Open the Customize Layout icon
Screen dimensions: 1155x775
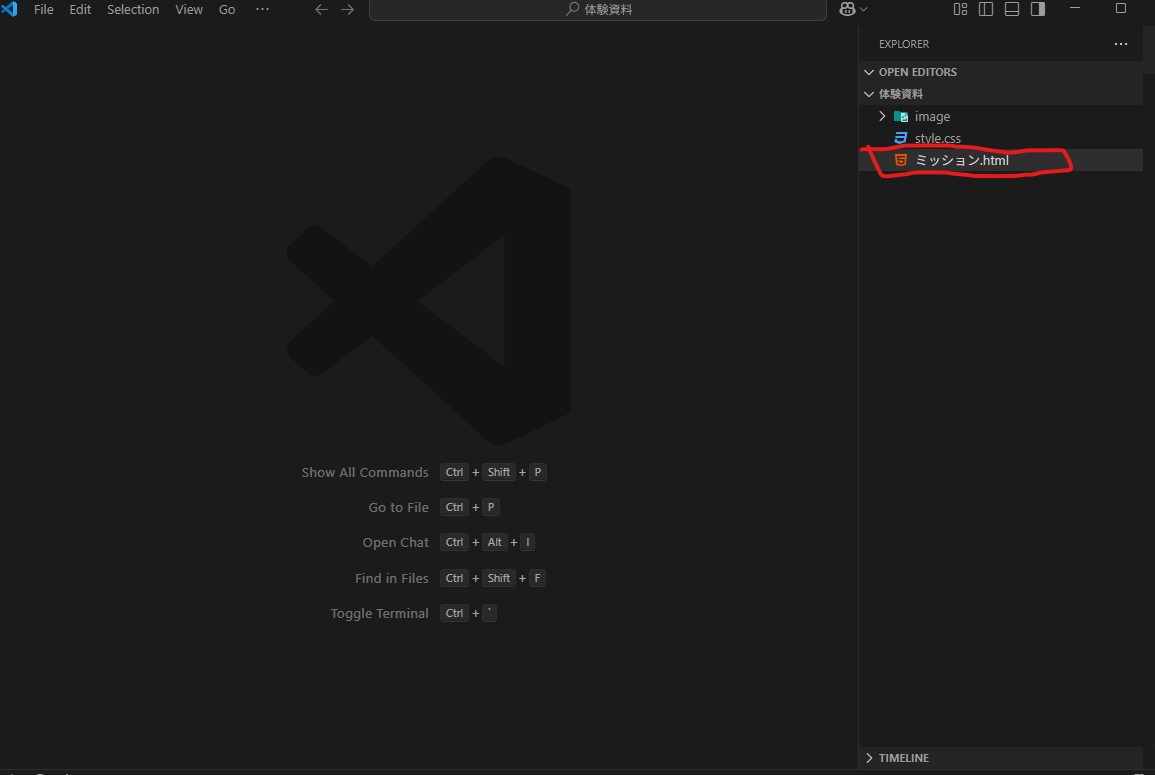961,9
